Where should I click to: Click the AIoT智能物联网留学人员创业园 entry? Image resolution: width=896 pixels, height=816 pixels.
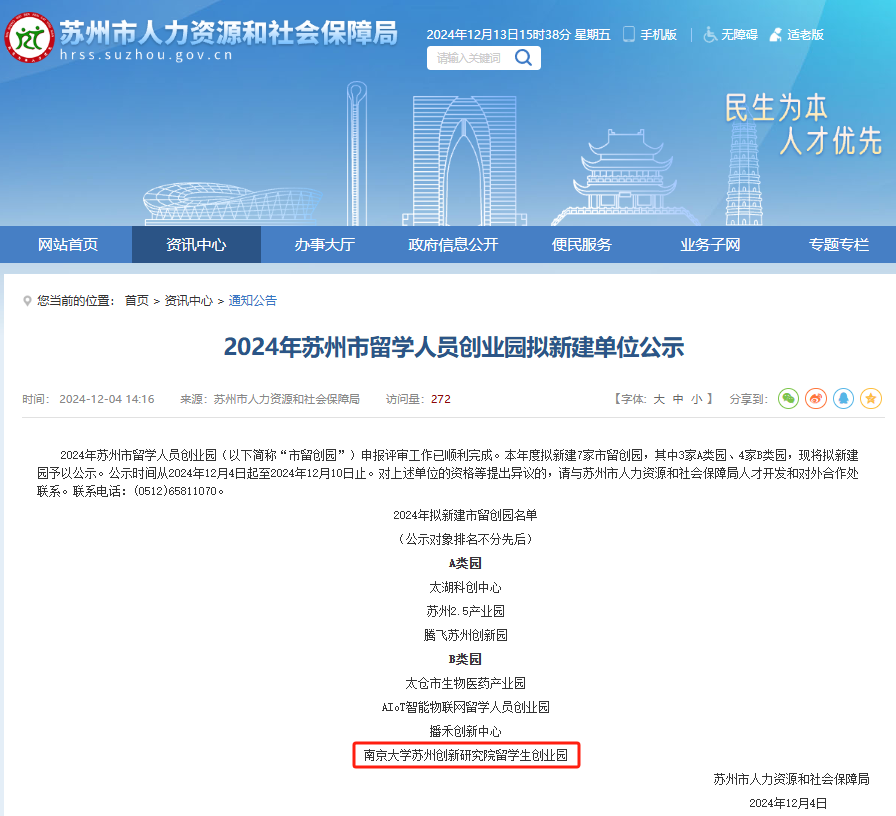pos(465,707)
